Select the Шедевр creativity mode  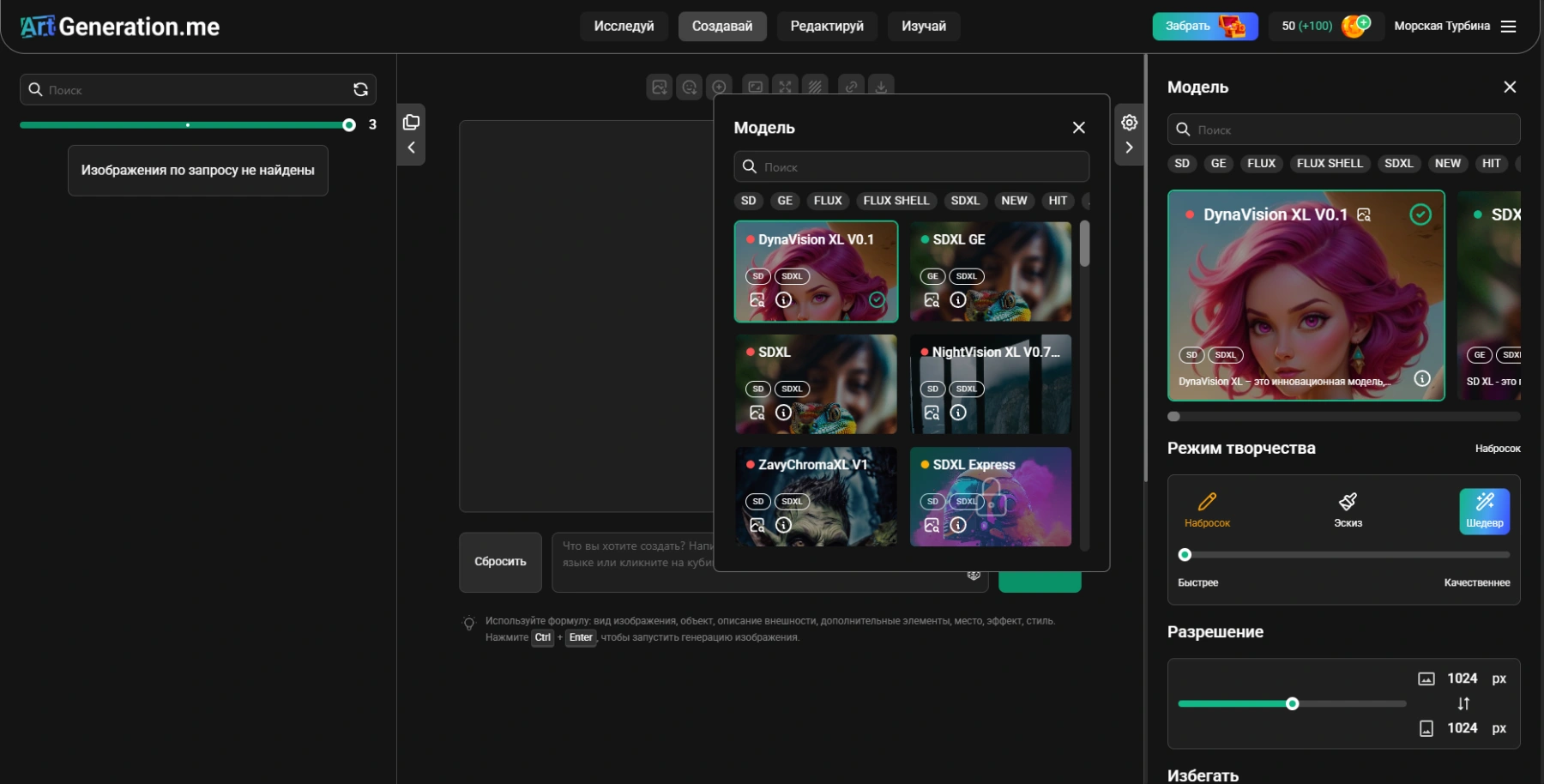[1485, 510]
